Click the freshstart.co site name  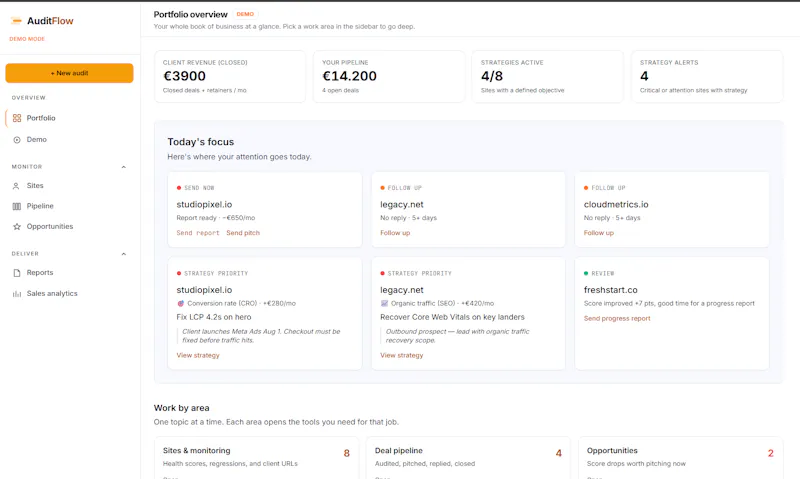(x=611, y=290)
